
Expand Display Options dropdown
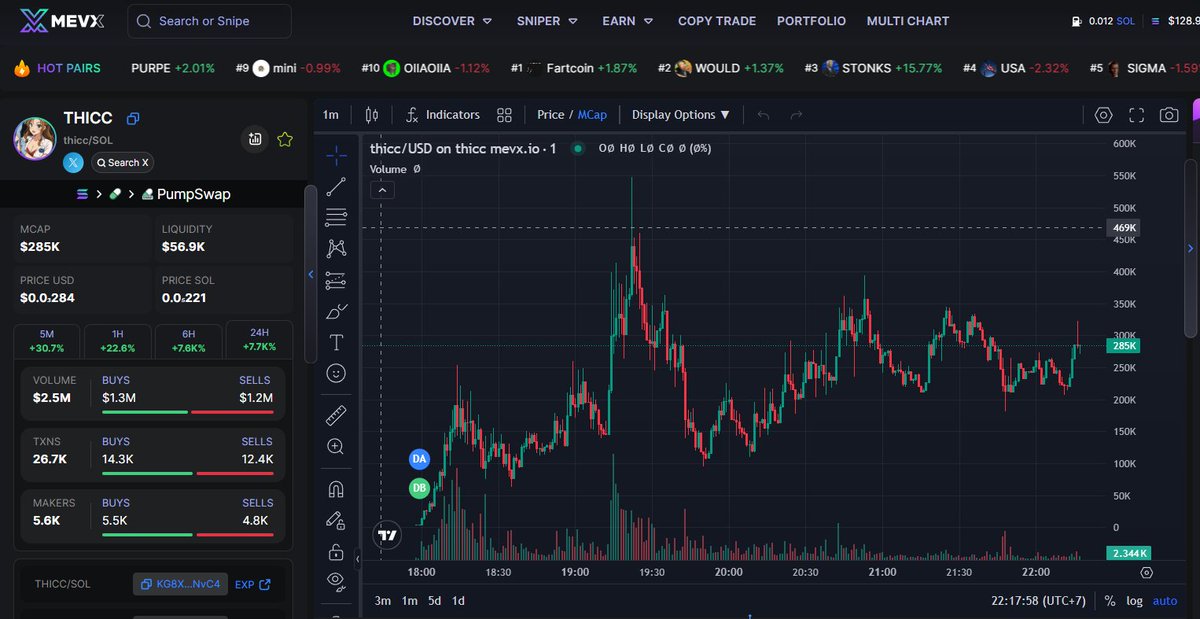(681, 115)
